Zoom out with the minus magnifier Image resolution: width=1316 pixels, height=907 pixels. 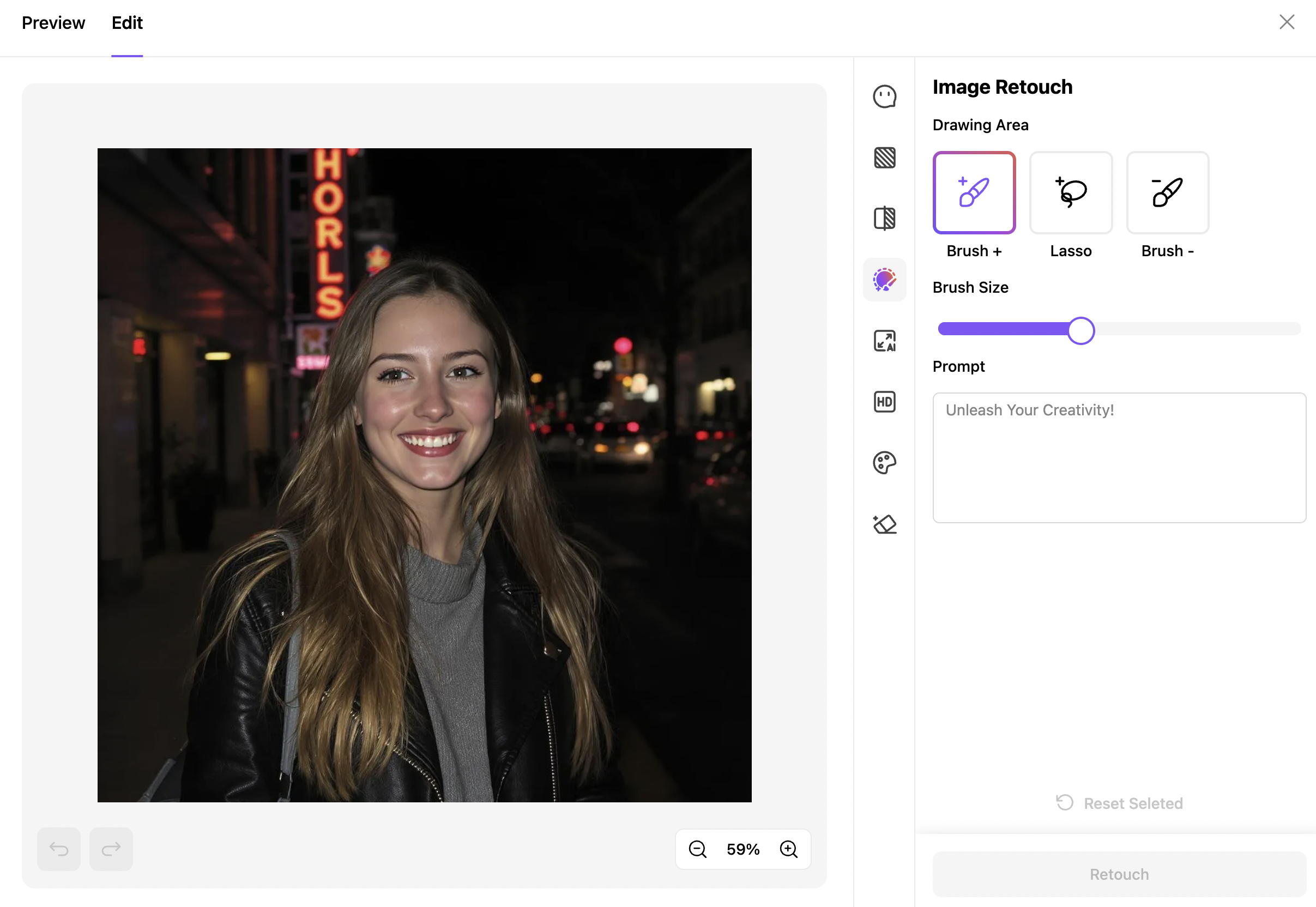(697, 849)
